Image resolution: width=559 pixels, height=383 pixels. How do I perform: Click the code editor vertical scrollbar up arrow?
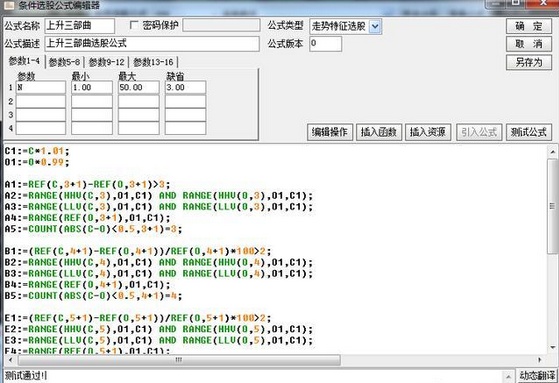click(552, 152)
